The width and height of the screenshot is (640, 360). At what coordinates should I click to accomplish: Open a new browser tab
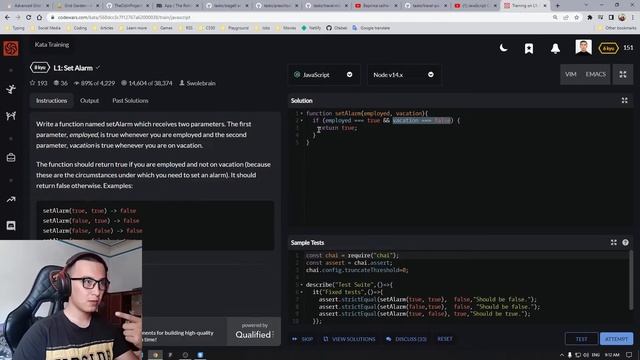coord(558,6)
